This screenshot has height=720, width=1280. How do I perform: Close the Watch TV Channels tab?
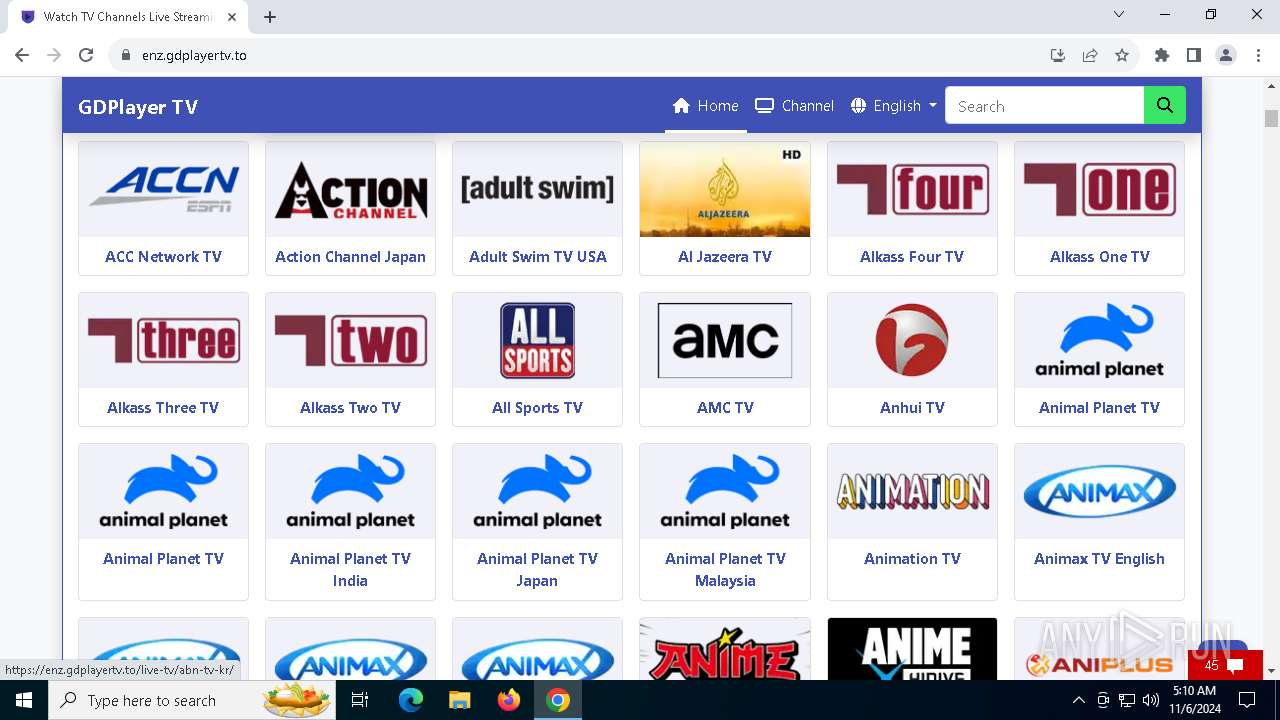tap(234, 17)
